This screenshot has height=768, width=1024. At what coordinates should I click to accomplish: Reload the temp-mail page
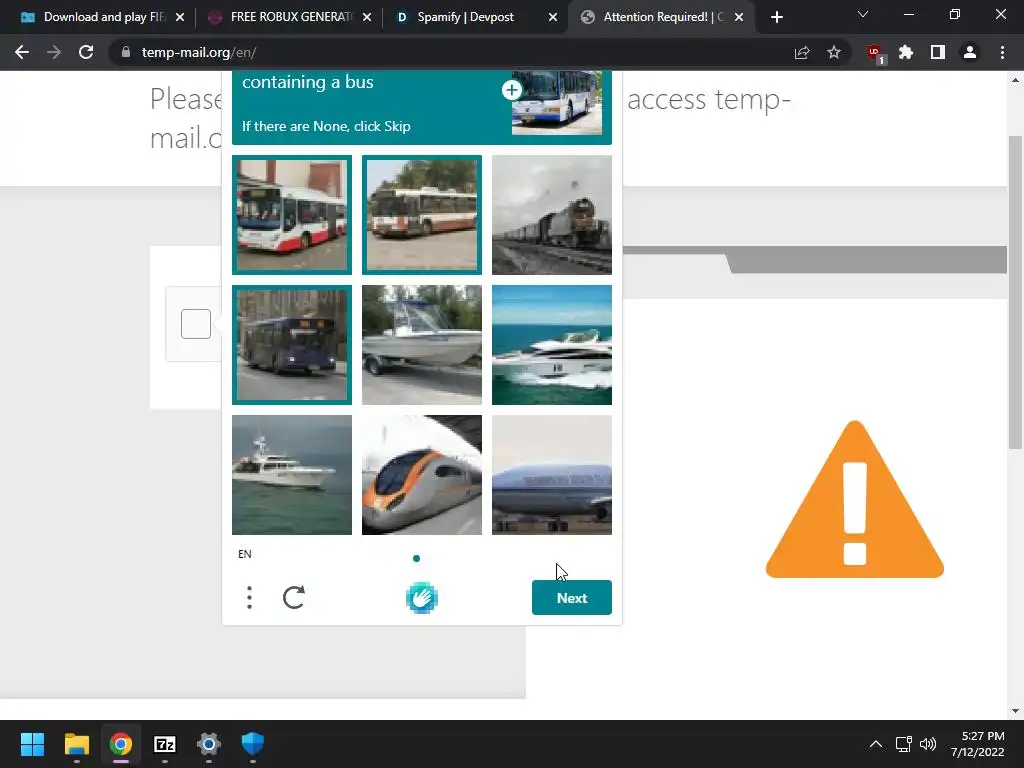click(86, 52)
